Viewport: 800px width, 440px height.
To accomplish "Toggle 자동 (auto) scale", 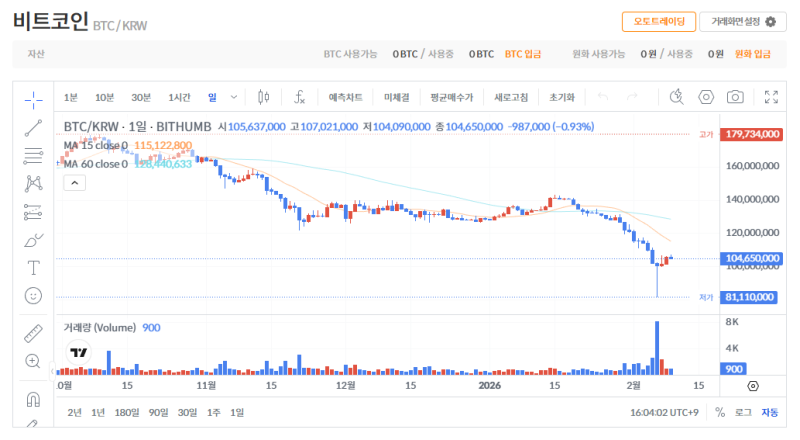I will (769, 412).
